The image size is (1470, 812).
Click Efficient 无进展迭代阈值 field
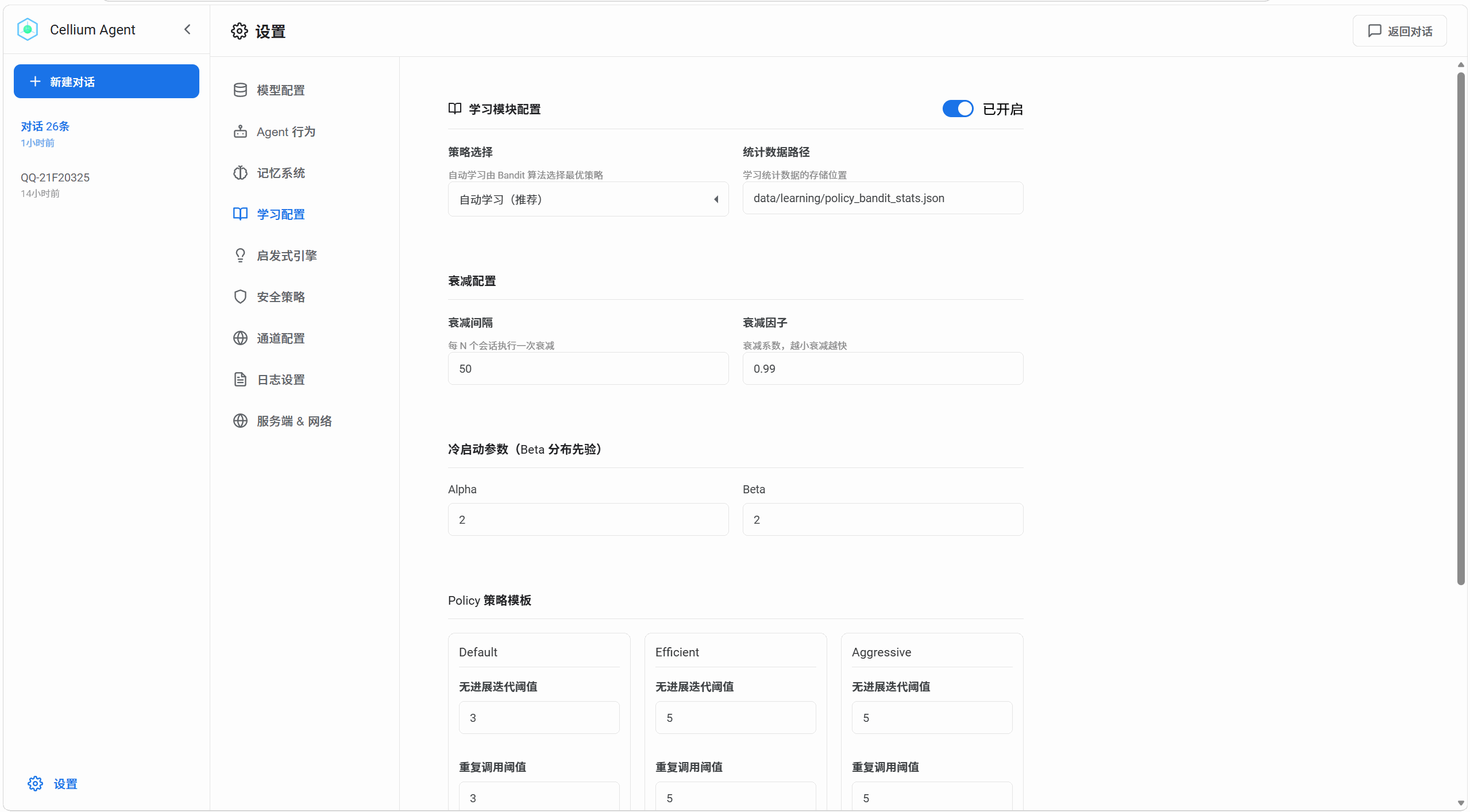click(x=735, y=718)
